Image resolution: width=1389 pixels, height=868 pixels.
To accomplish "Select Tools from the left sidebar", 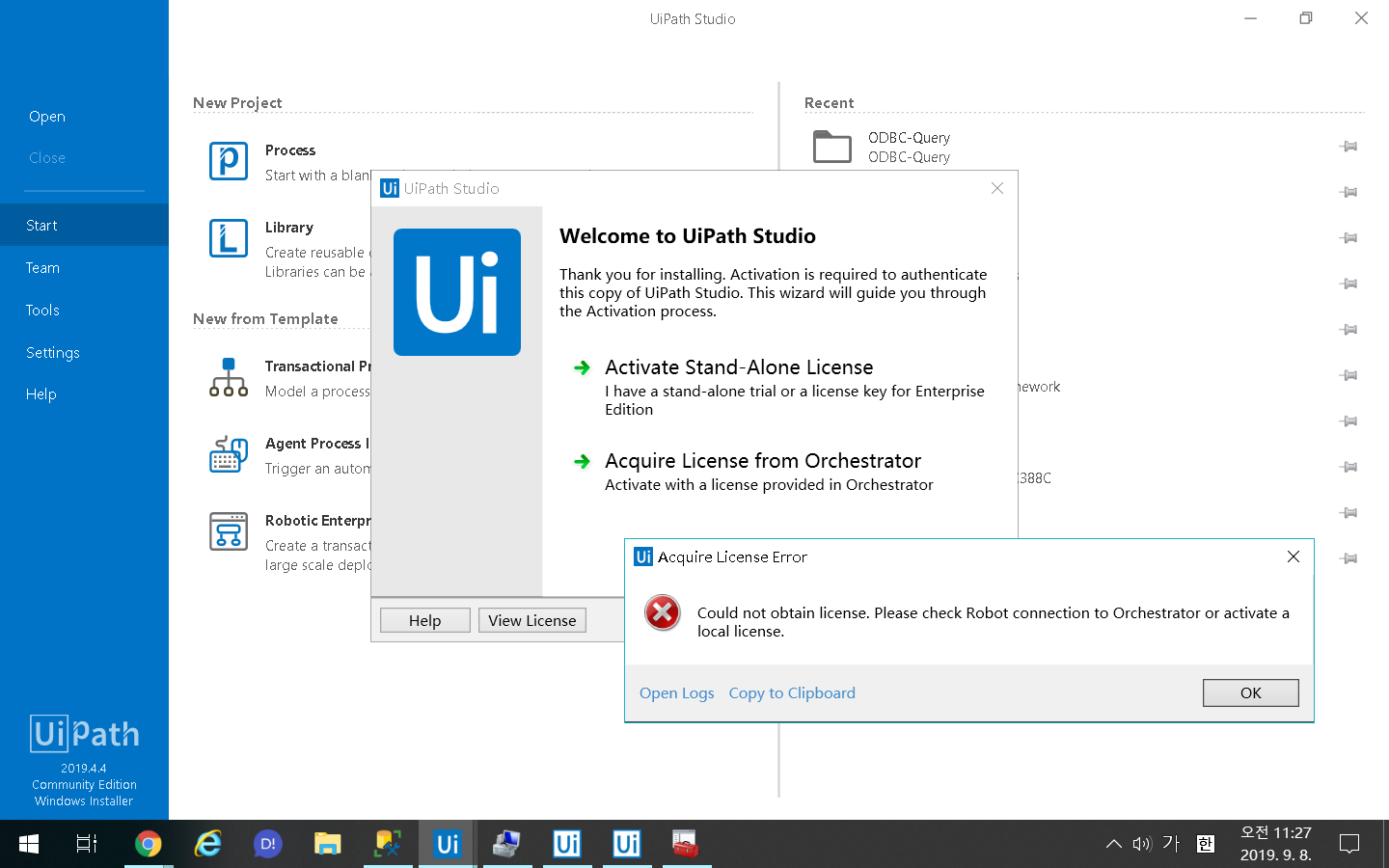I will pos(41,310).
